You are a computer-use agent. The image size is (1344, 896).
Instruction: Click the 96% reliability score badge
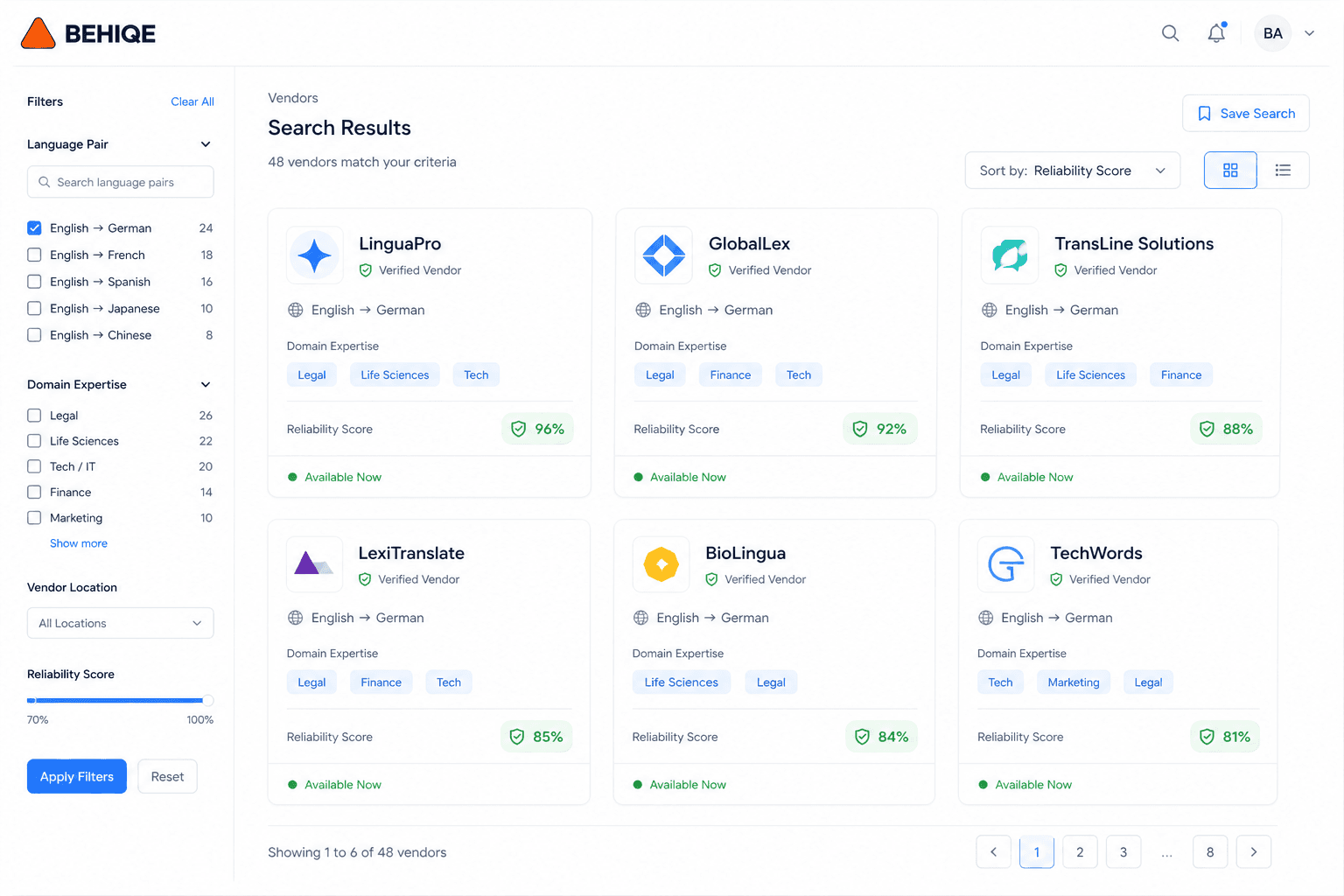pyautogui.click(x=538, y=429)
